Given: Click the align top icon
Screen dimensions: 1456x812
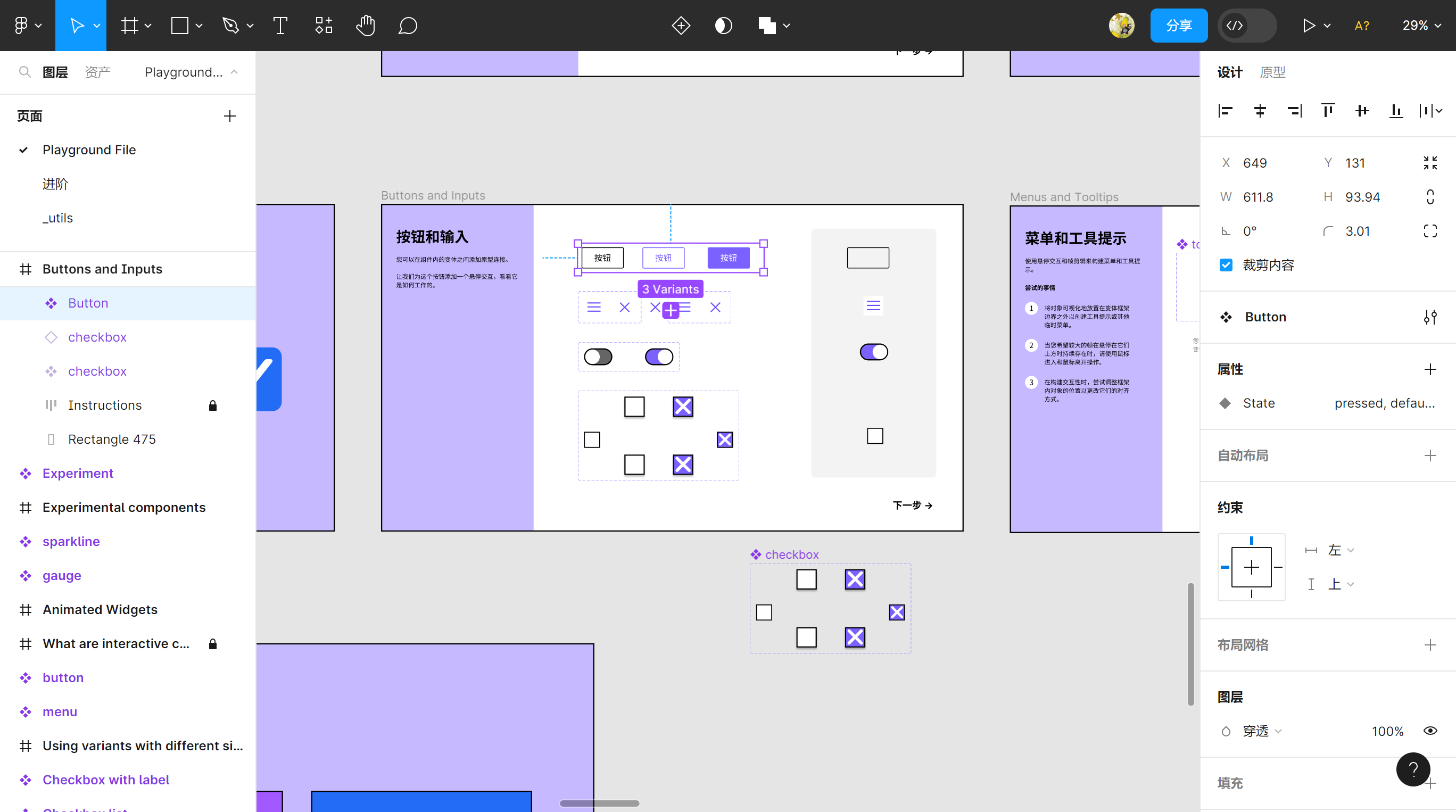Looking at the screenshot, I should (1328, 110).
